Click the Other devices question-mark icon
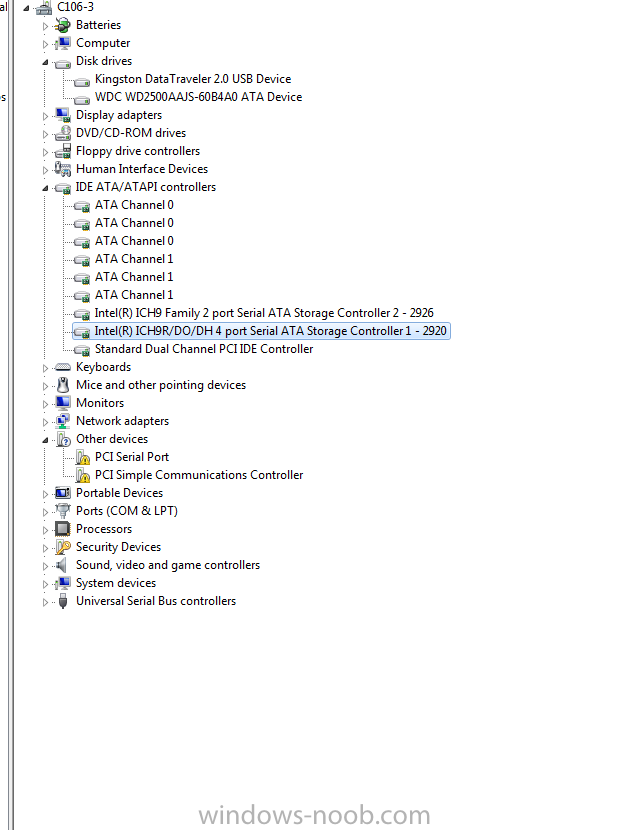The width and height of the screenshot is (628, 830). (62, 439)
